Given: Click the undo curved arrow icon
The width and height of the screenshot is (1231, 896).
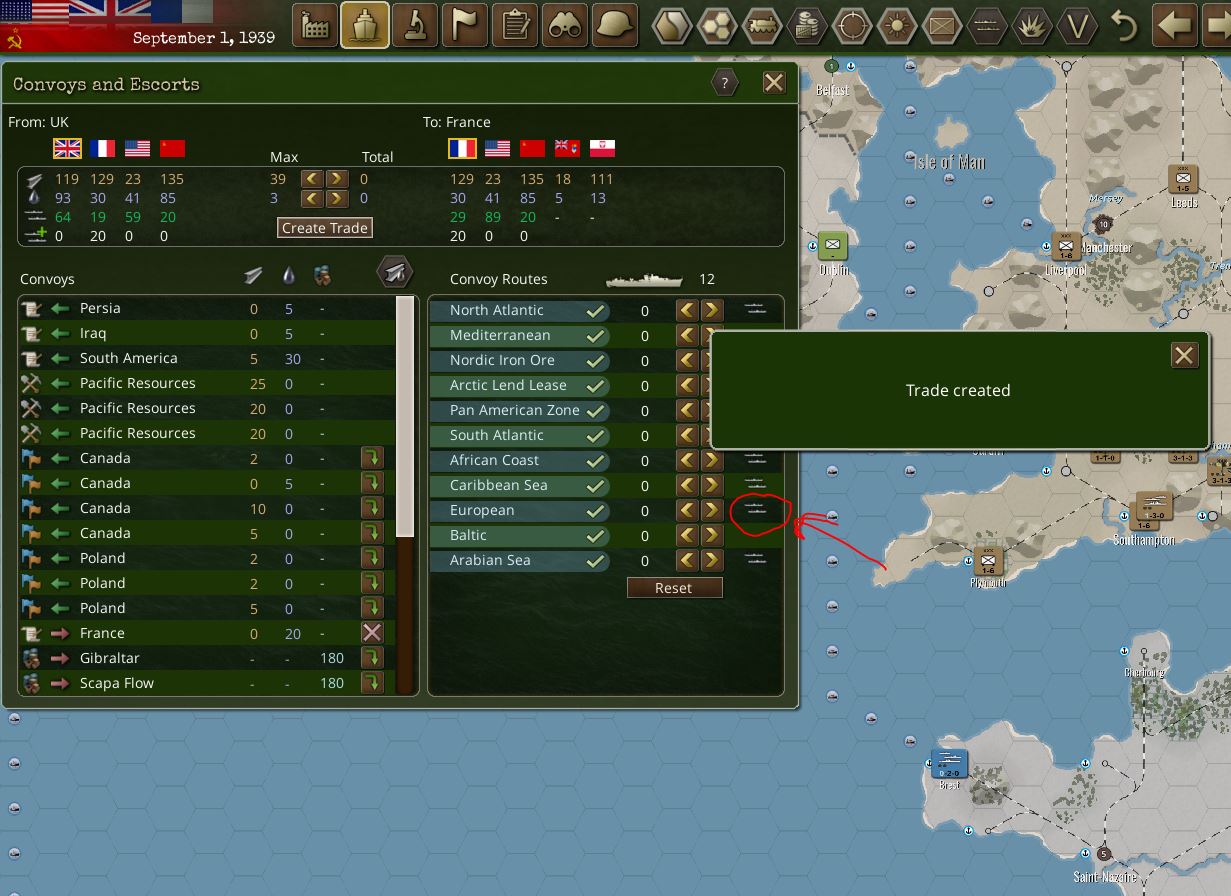Looking at the screenshot, I should 1125,26.
